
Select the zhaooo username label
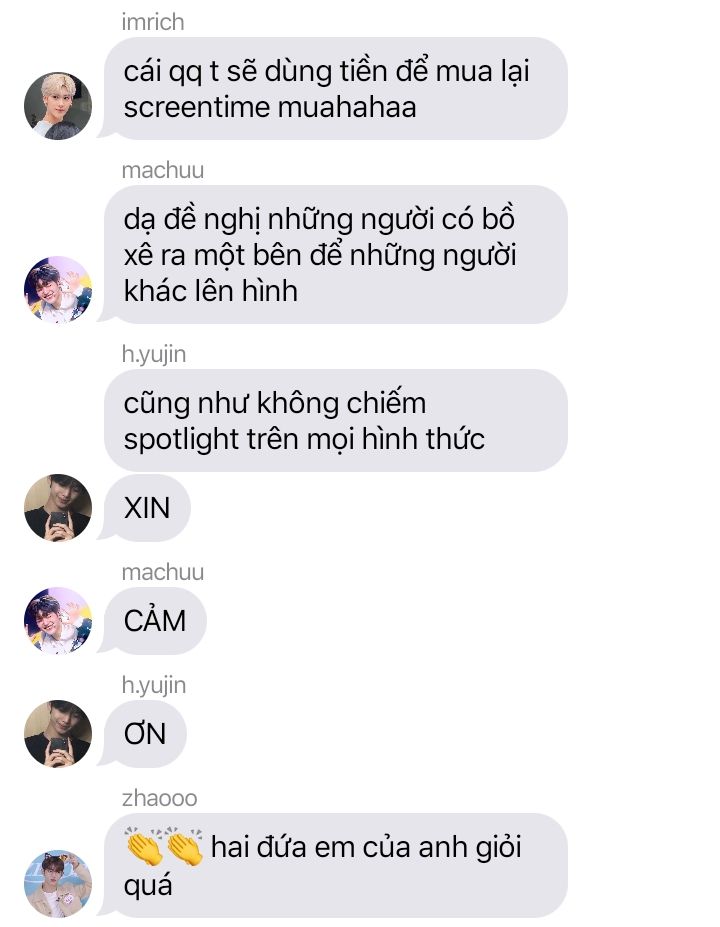(159, 798)
